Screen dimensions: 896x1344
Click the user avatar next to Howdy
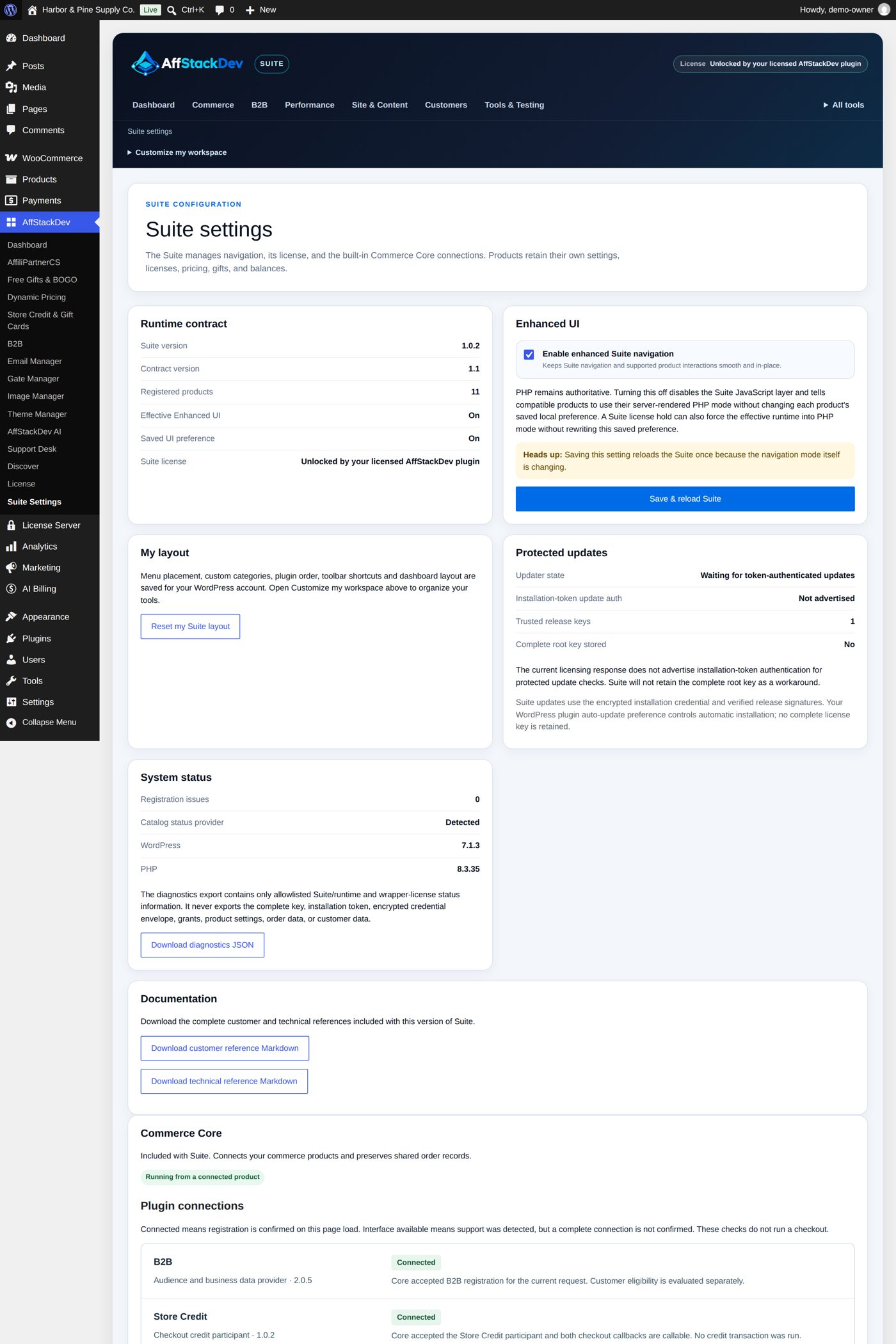884,10
